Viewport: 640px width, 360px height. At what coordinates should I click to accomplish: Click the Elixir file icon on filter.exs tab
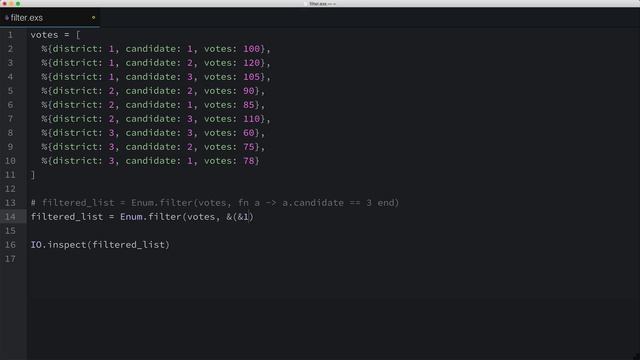click(x=7, y=18)
